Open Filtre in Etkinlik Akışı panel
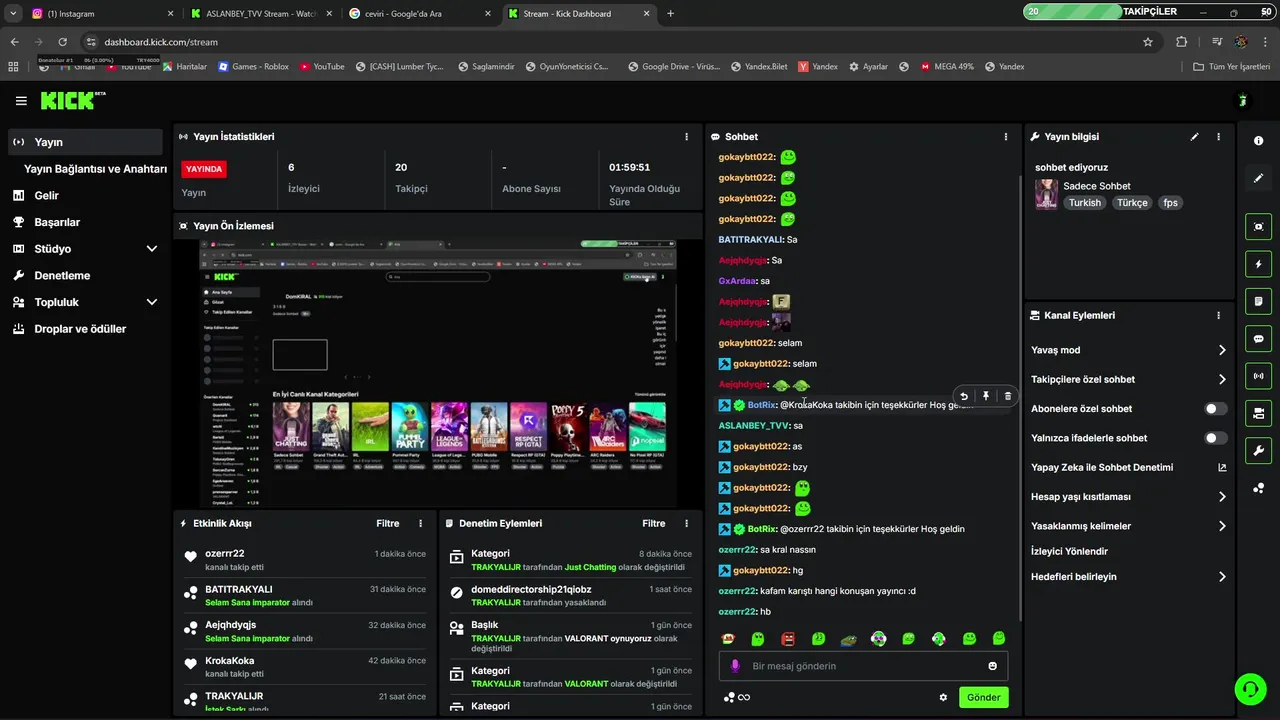Screen dimensions: 1280x720 pos(387,523)
